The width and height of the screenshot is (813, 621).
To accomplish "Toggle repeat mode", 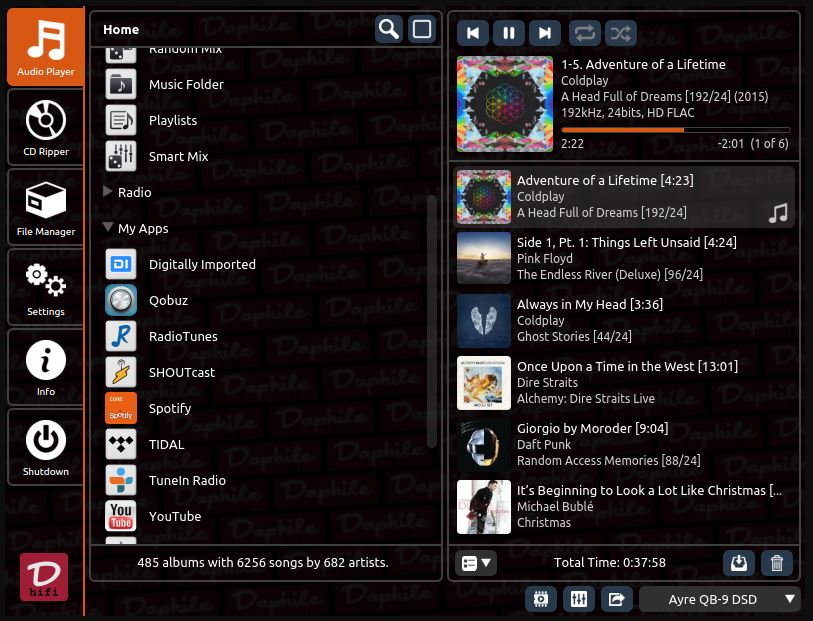I will point(585,33).
